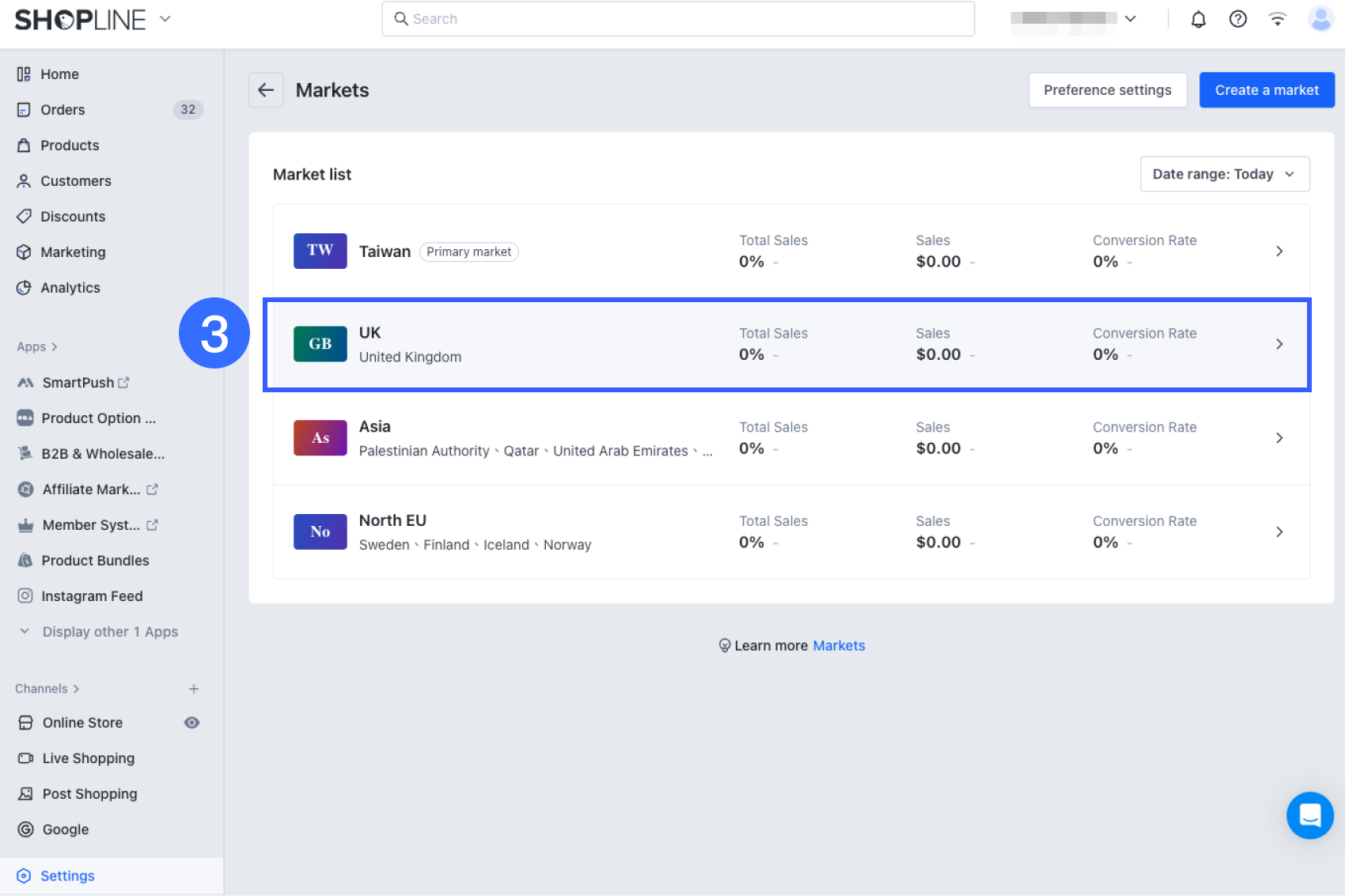Click the As badge for Asia market
This screenshot has width=1345, height=896.
(x=320, y=438)
